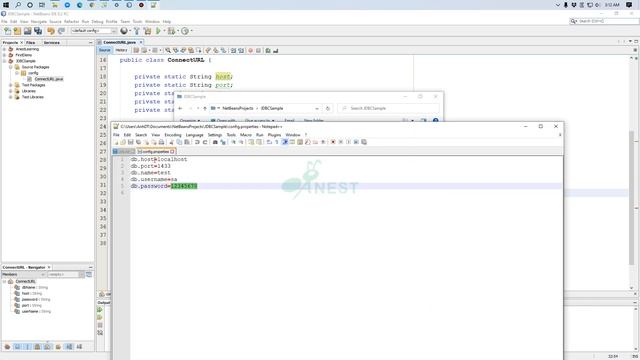
Task: Switch to the Files tab in NetBeans
Action: click(x=31, y=42)
